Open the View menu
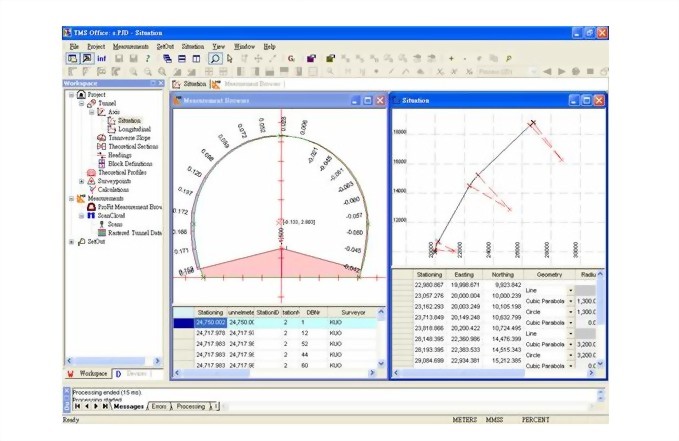Image resolution: width=679 pixels, height=441 pixels. [218, 46]
